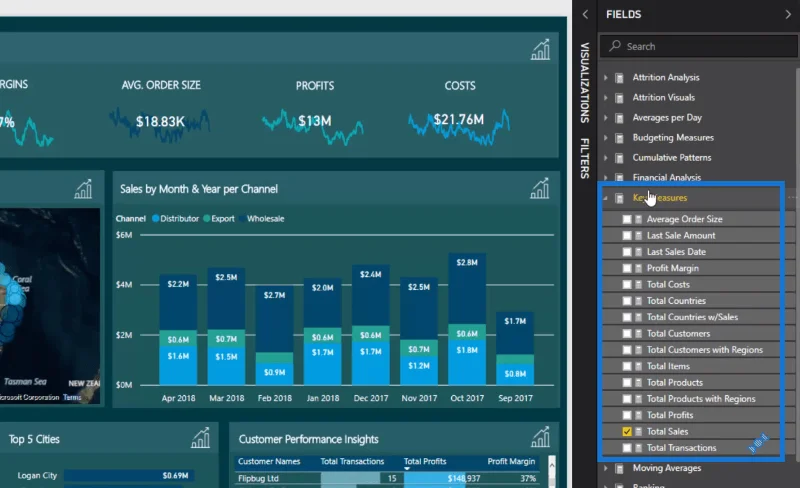Click scroll up arrow of customer table

tap(552, 464)
